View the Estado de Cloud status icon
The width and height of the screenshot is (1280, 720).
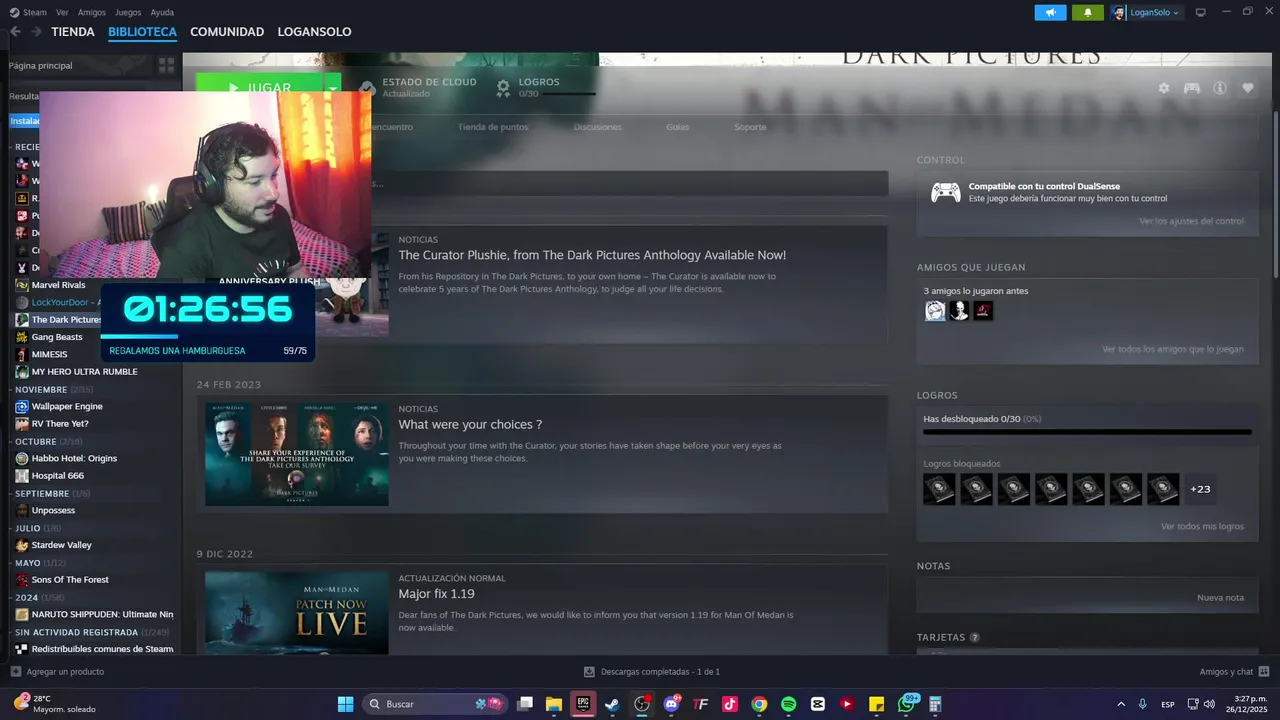pyautogui.click(x=367, y=88)
